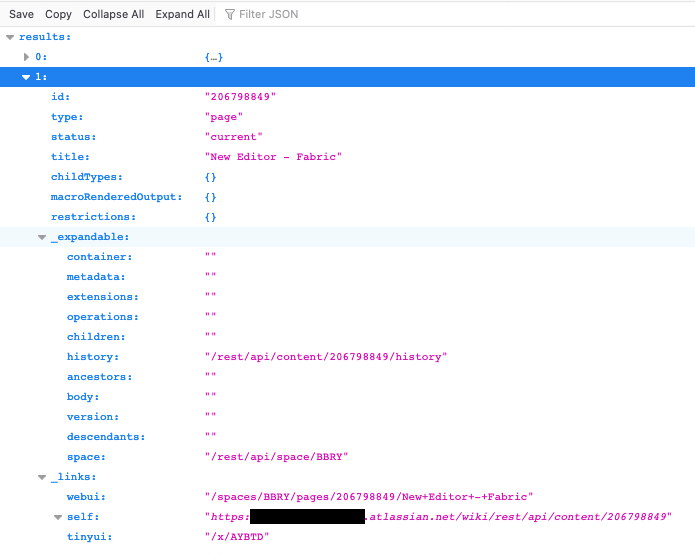
Task: Click the _expandable label
Action: pos(90,237)
